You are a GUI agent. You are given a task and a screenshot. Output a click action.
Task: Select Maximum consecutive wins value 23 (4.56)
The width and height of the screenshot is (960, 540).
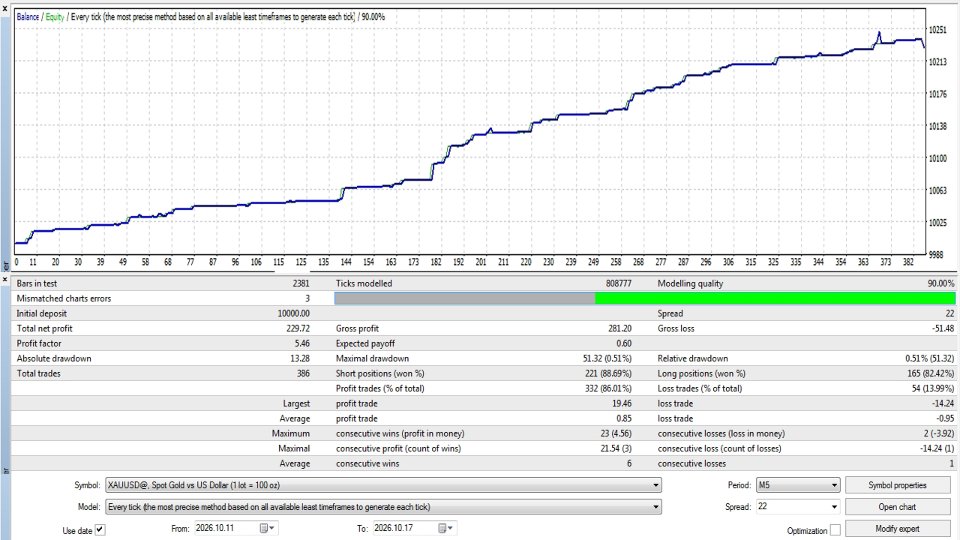pyautogui.click(x=618, y=433)
